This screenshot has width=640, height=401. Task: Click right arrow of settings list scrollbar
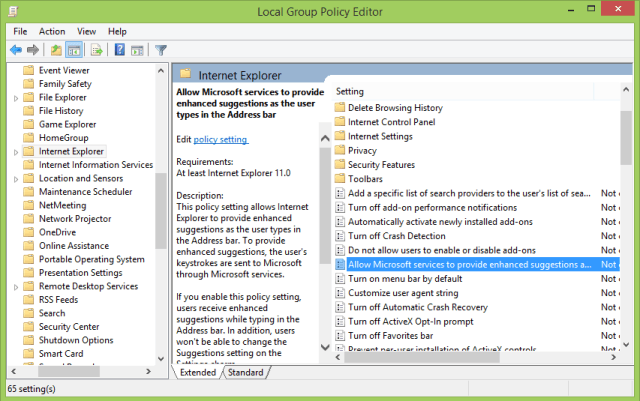[613, 357]
